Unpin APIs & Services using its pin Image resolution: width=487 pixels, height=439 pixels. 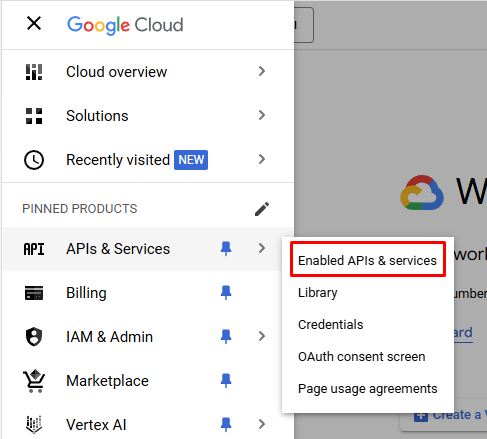[226, 249]
